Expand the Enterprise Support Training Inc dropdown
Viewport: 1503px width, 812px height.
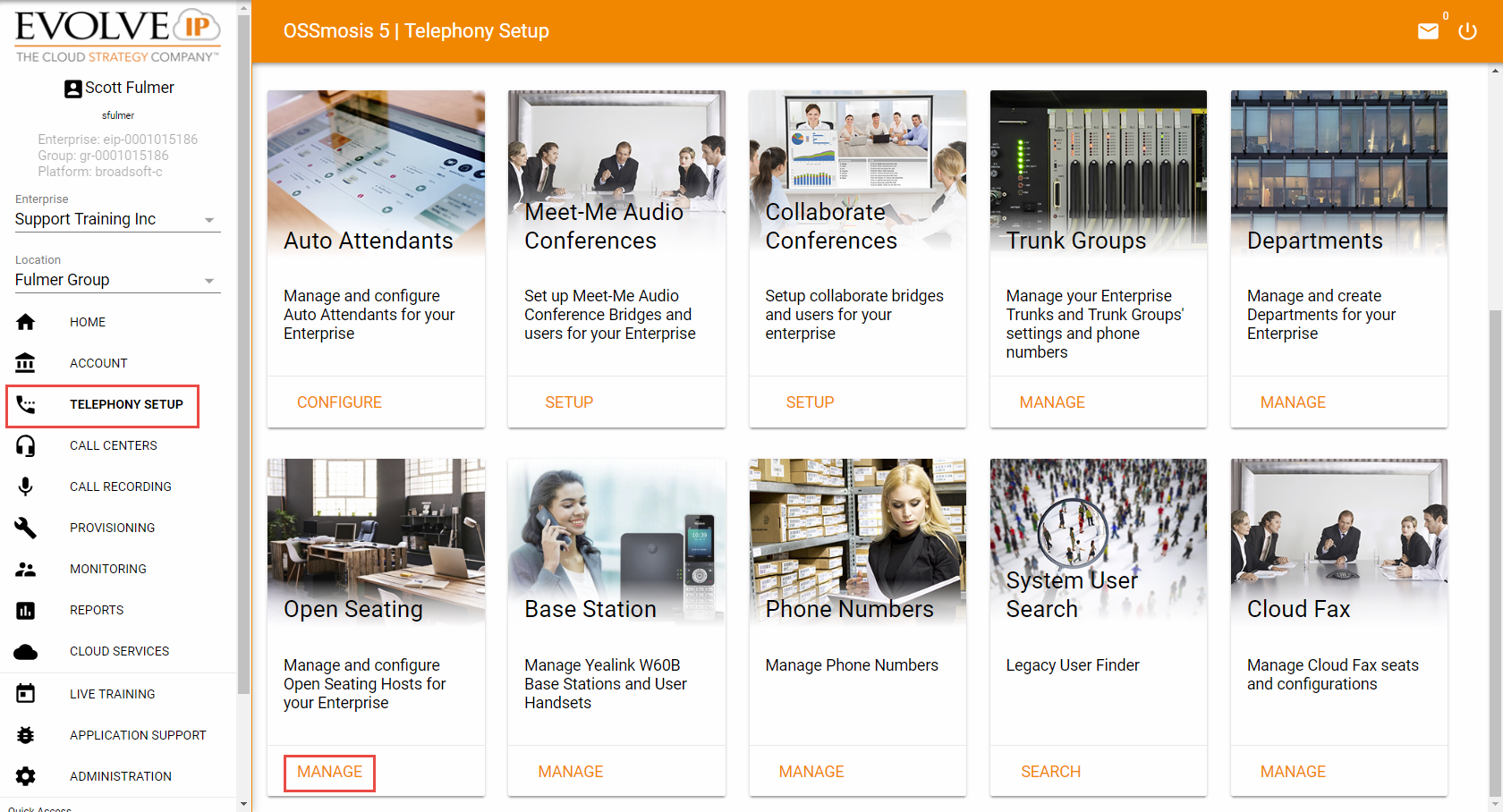point(117,219)
